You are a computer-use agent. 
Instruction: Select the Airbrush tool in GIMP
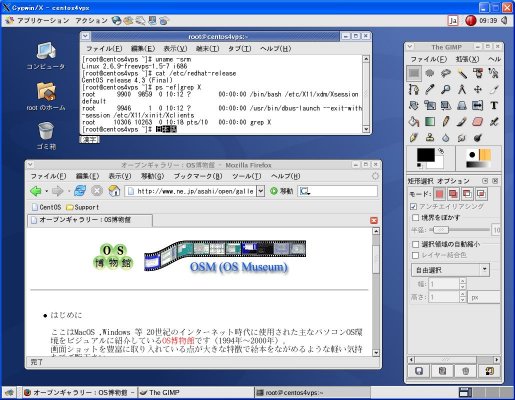[494, 122]
